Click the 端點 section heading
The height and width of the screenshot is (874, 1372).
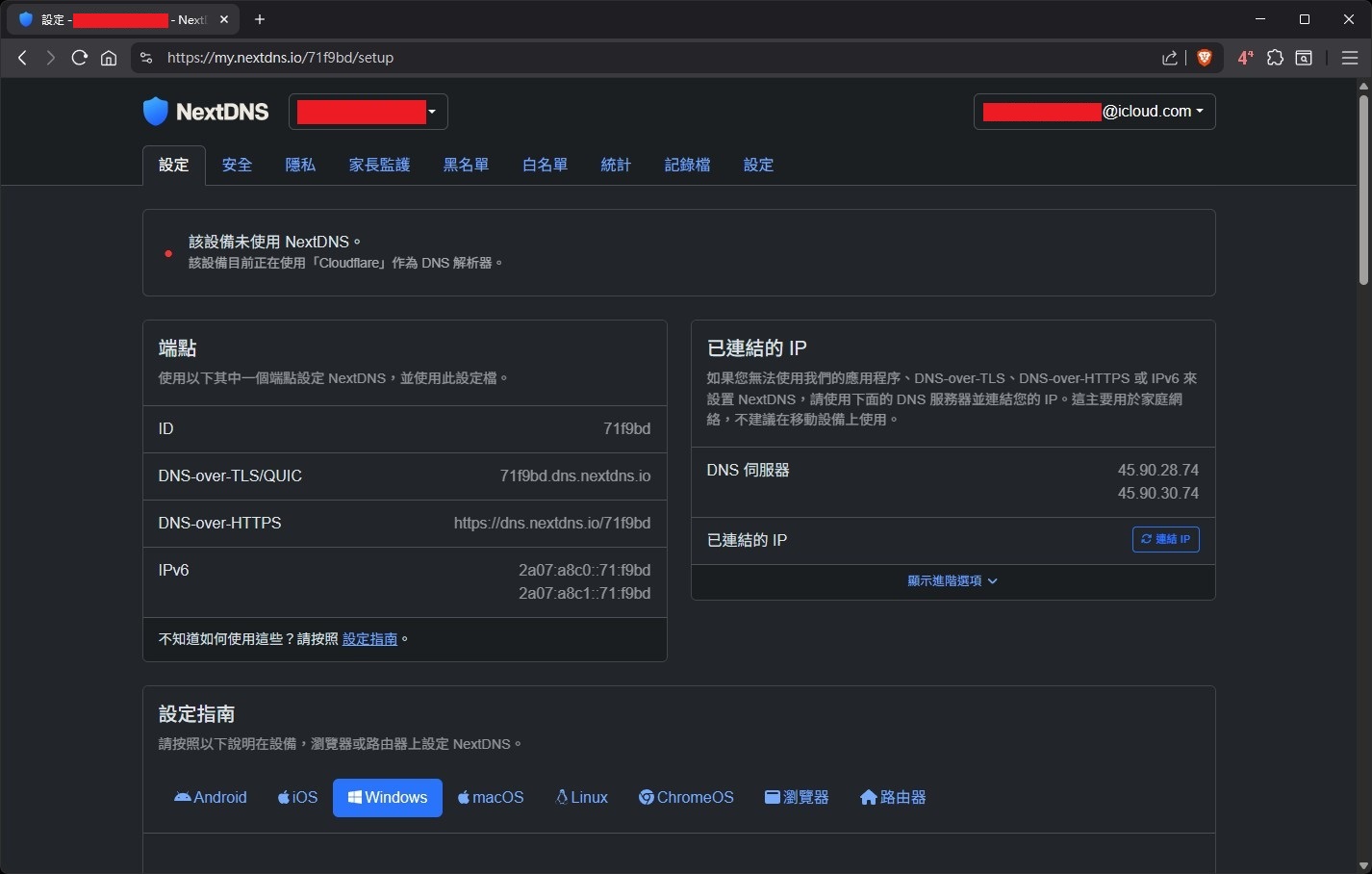177,347
